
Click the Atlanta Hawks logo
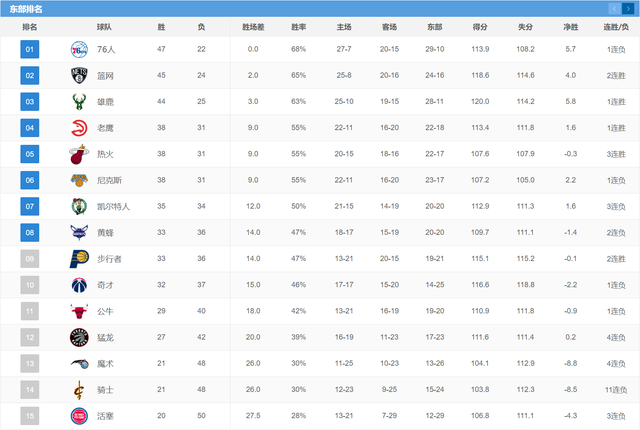[x=79, y=128]
